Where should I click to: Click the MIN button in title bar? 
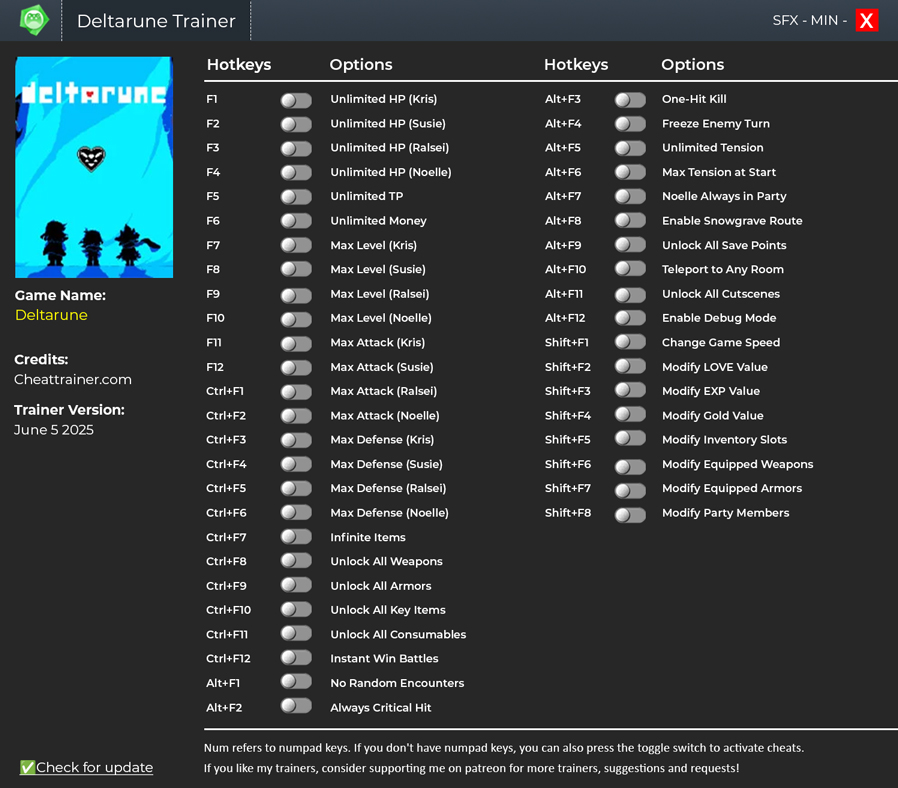pyautogui.click(x=824, y=21)
